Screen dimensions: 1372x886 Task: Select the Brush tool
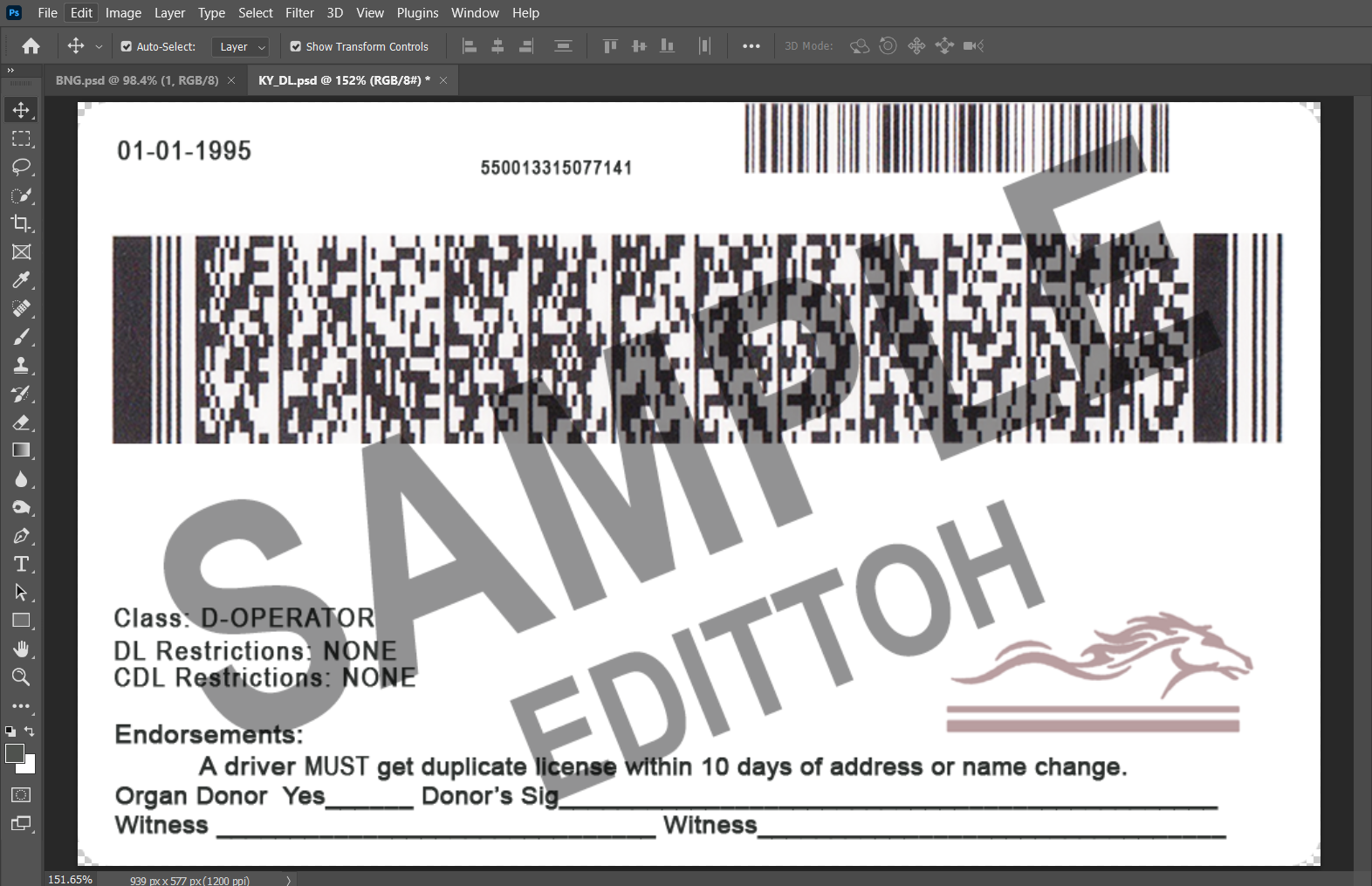[21, 337]
